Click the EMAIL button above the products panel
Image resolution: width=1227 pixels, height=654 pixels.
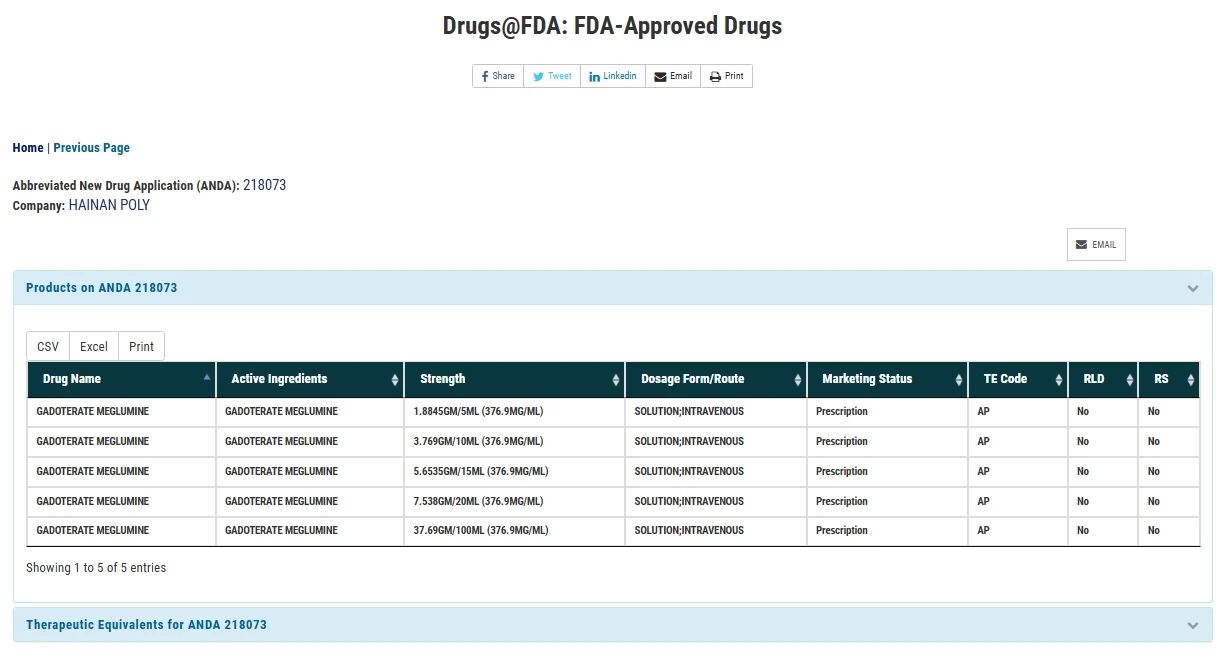[1096, 245]
